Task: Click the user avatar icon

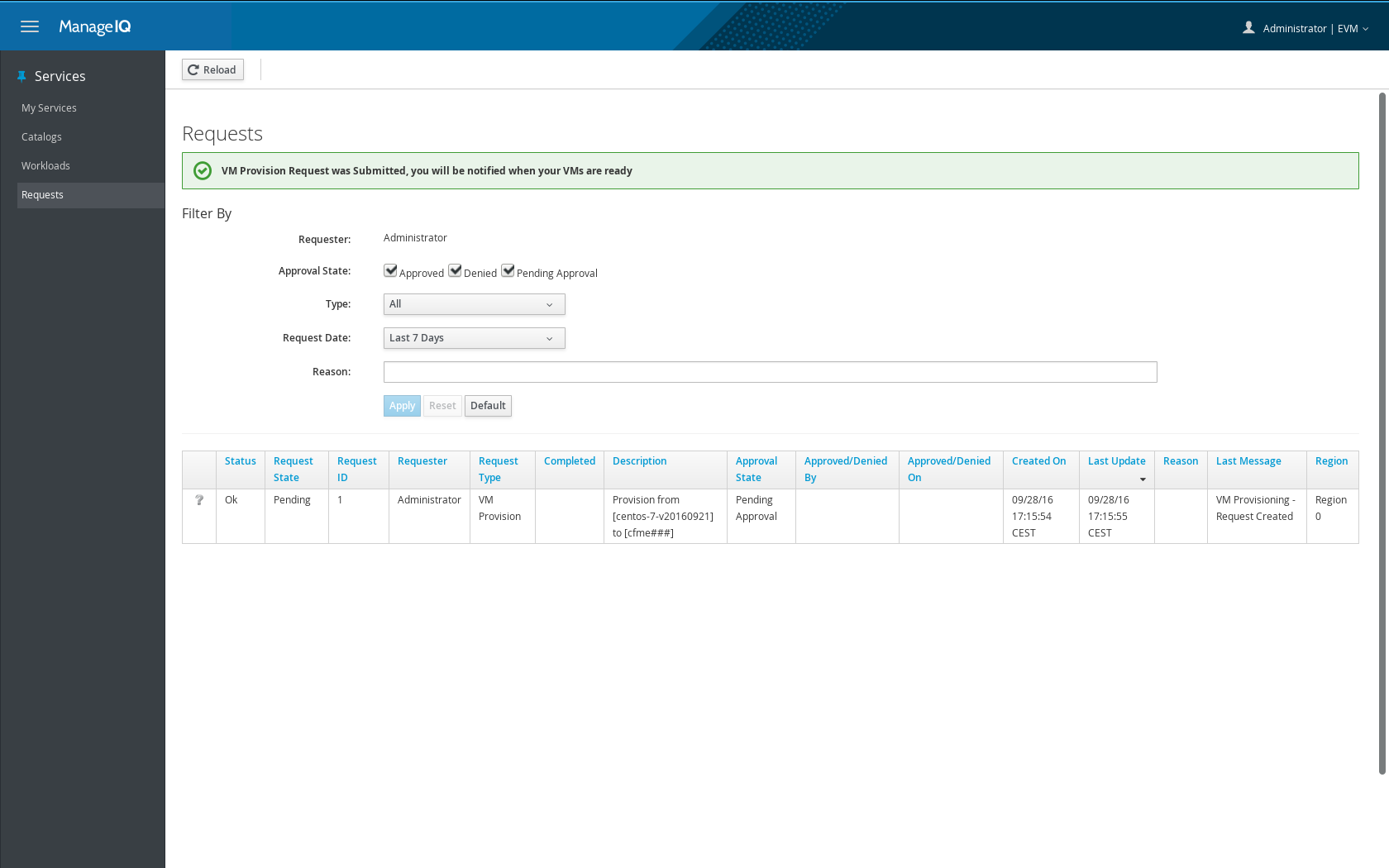Action: tap(1248, 27)
